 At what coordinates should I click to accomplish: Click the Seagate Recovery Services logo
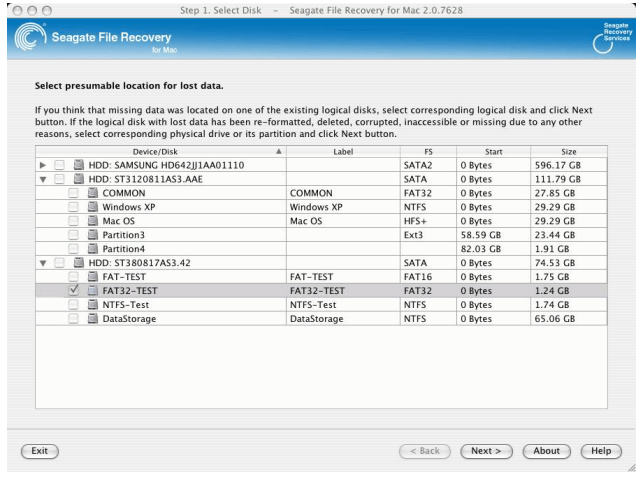coord(612,38)
